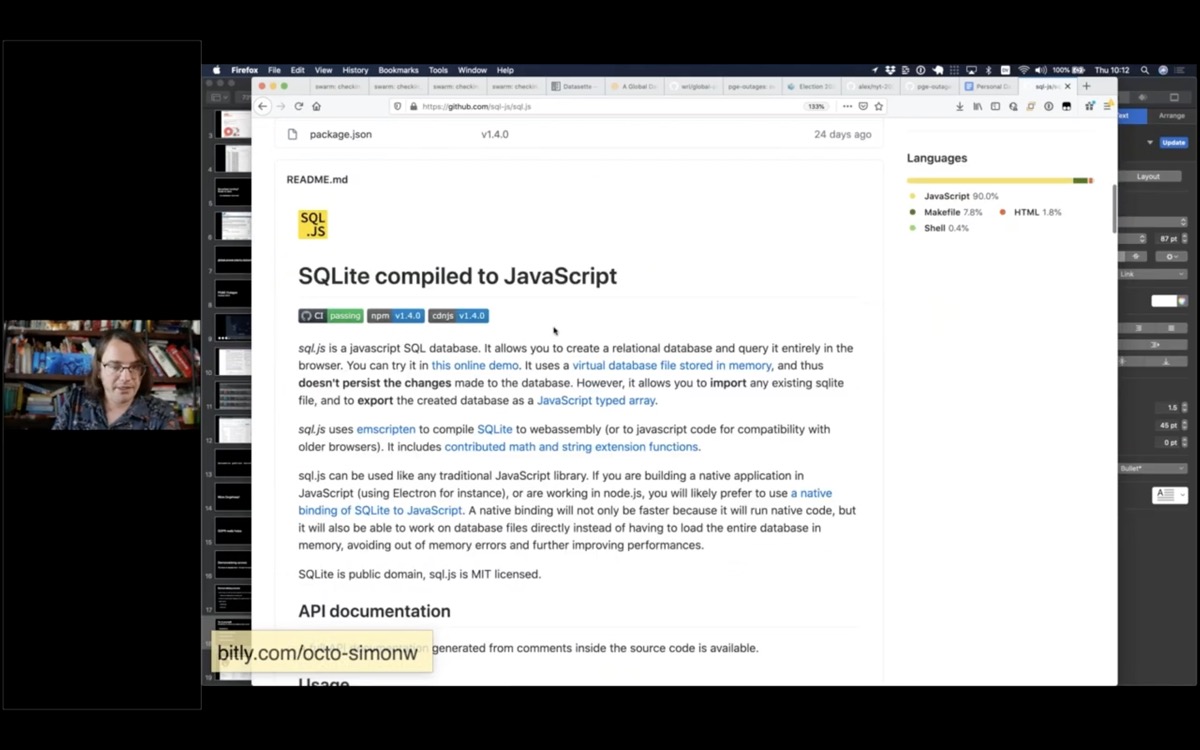Click the volume icon in menu bar
This screenshot has height=750, width=1200.
pyautogui.click(x=1041, y=70)
